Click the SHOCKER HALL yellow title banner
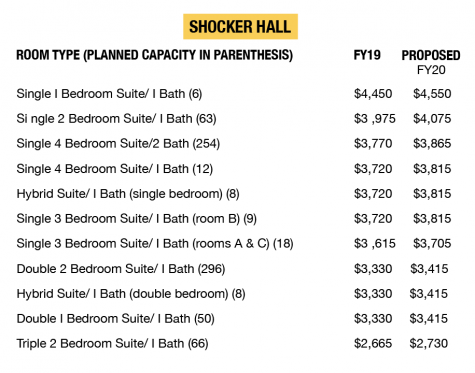The image size is (475, 373). pyautogui.click(x=240, y=27)
